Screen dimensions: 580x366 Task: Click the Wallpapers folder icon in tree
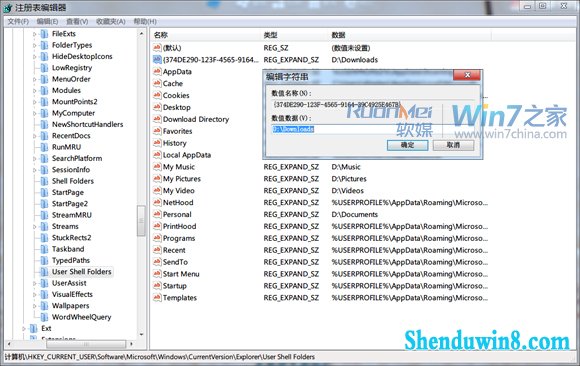pos(44,306)
